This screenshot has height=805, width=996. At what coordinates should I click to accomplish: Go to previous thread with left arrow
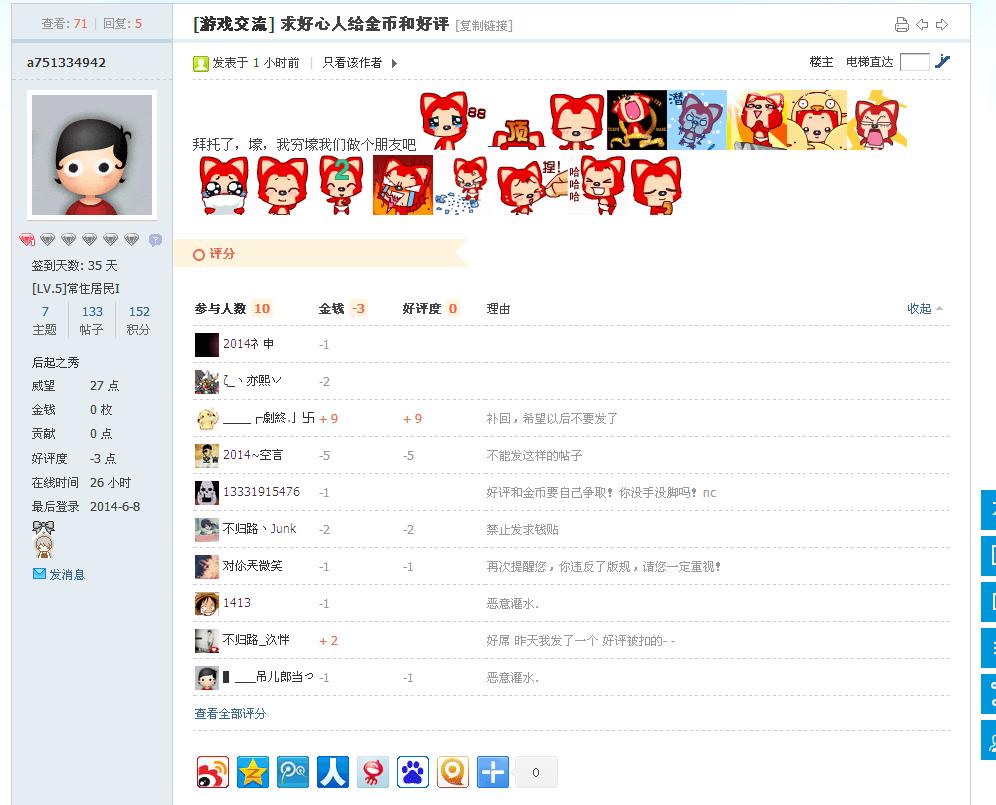(x=922, y=25)
